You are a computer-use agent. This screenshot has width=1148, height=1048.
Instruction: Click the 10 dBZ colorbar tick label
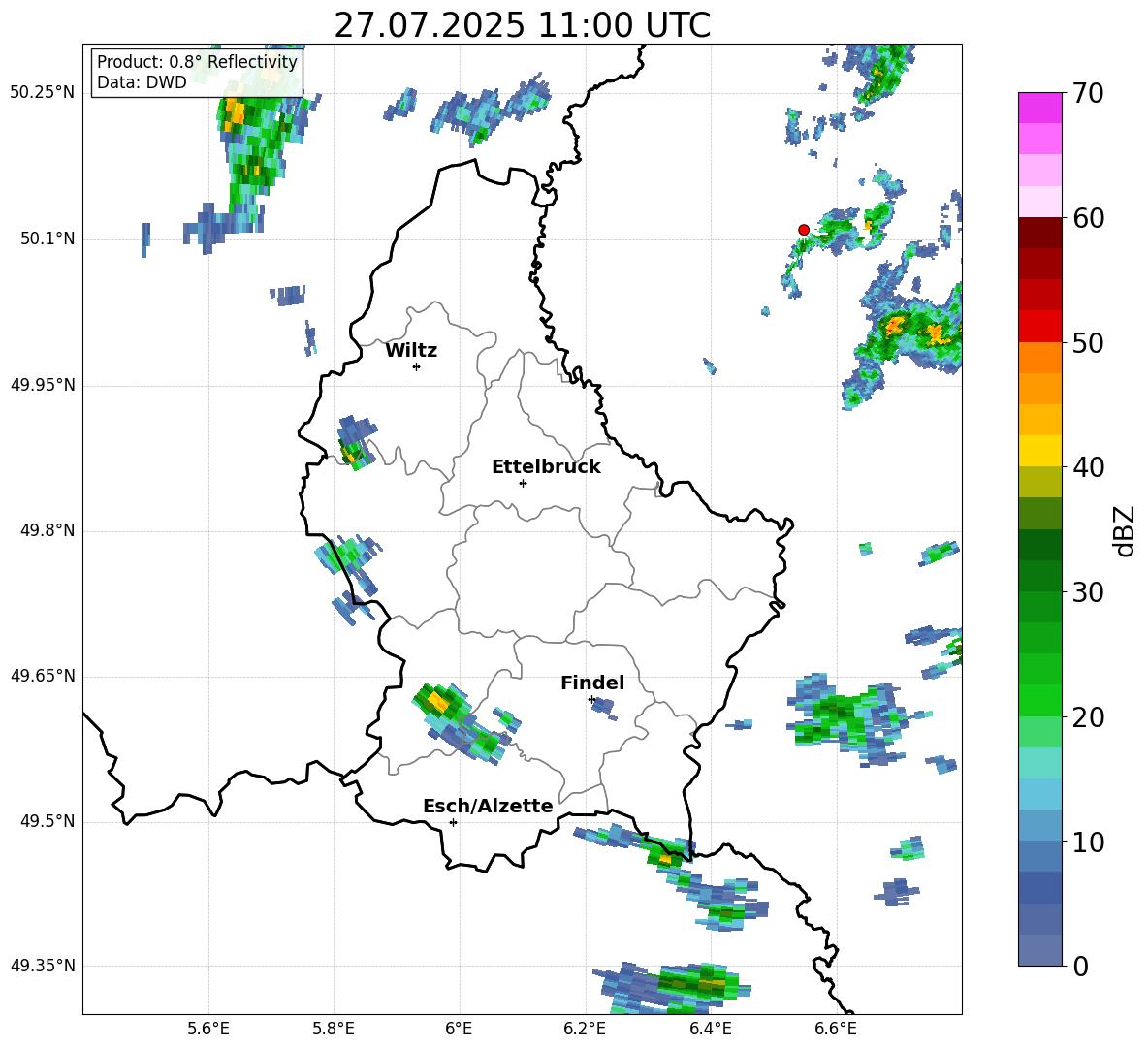click(x=1088, y=842)
